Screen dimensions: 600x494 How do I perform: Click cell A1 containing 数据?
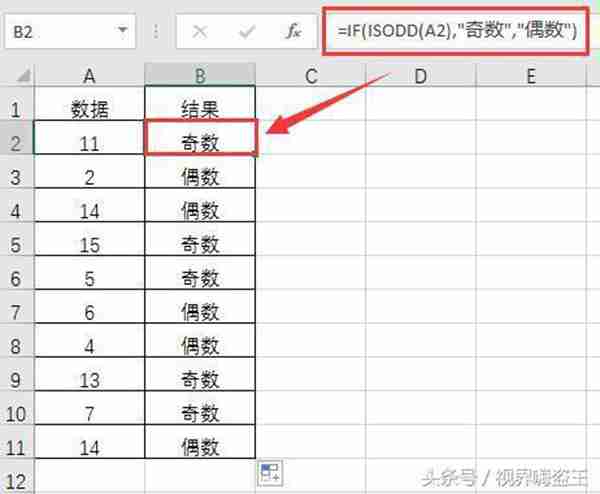[x=89, y=104]
